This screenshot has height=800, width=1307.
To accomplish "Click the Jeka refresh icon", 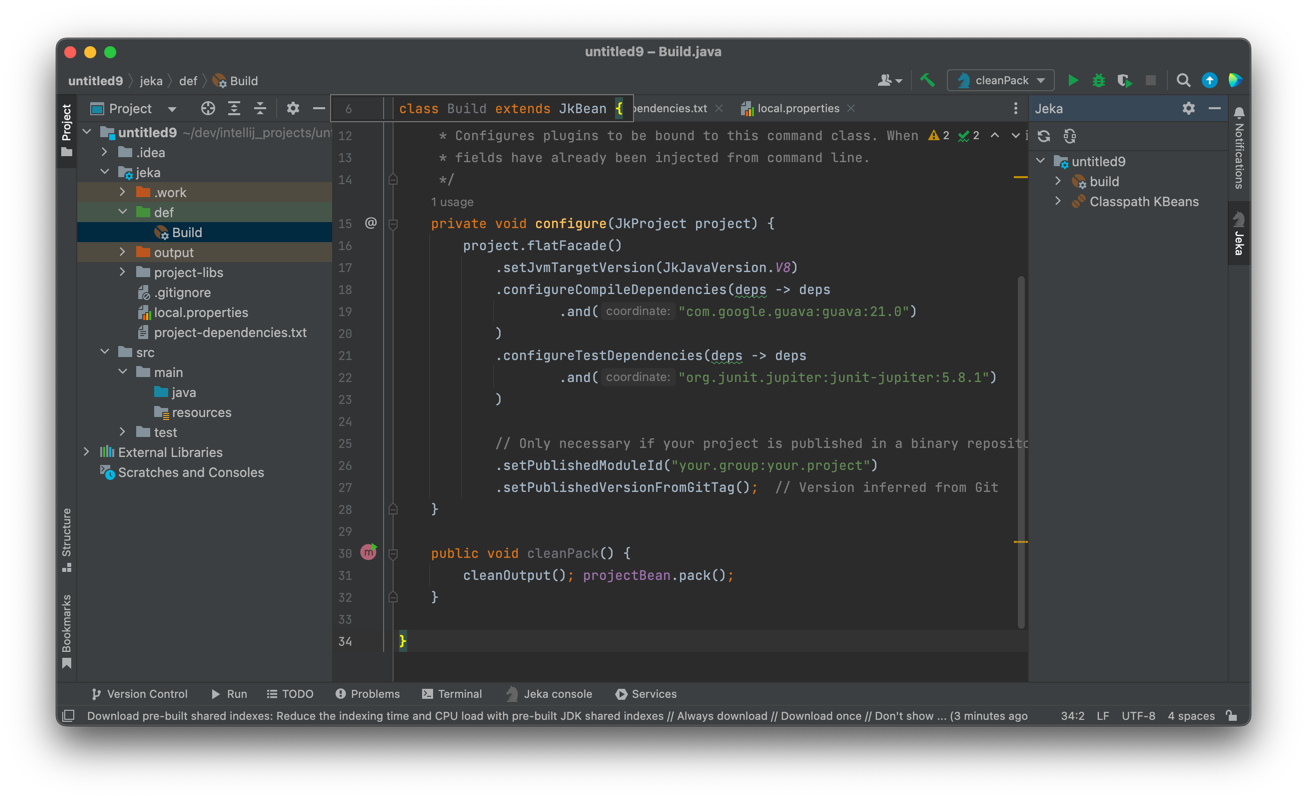I will tap(1044, 136).
